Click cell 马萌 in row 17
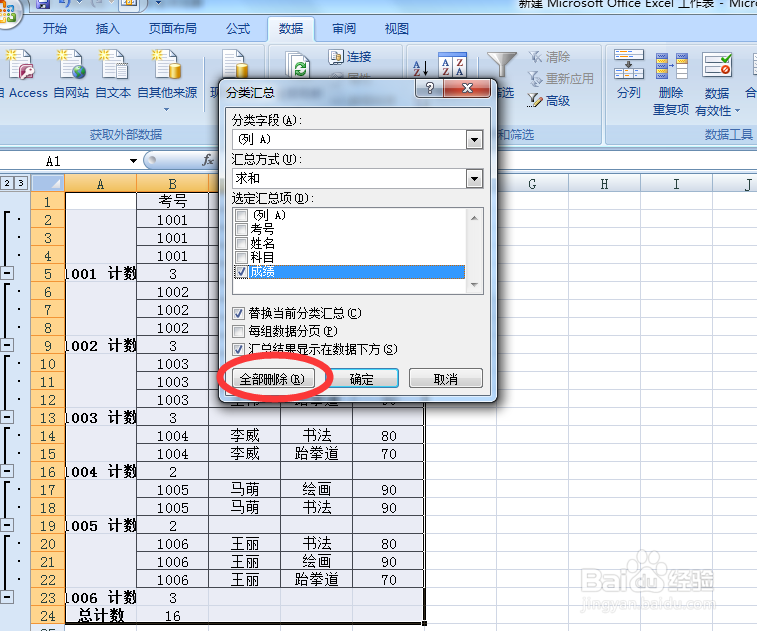 point(244,490)
